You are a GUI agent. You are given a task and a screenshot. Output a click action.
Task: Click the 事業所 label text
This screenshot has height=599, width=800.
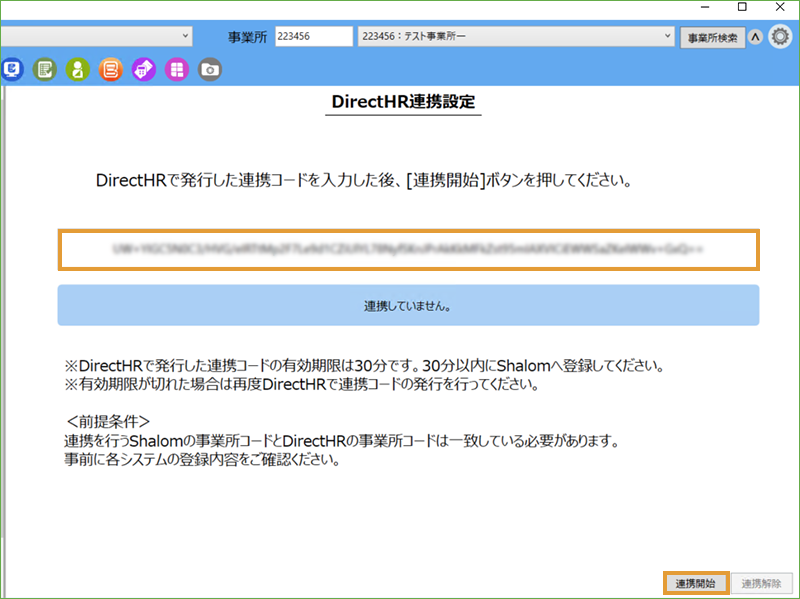[247, 37]
